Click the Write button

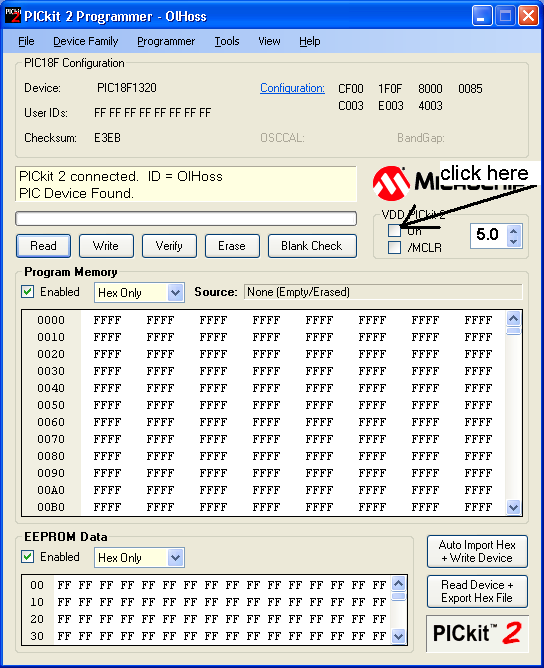click(106, 246)
